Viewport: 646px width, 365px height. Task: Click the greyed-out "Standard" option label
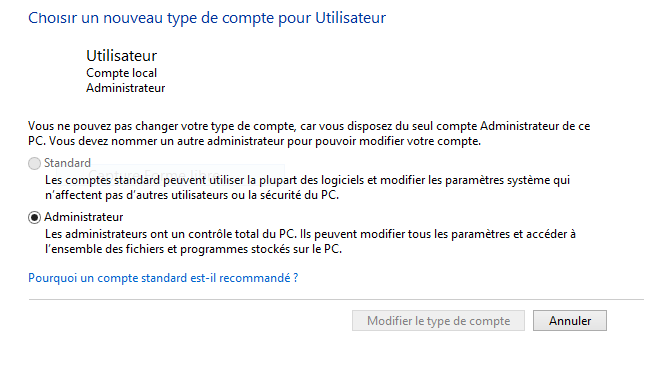(x=67, y=163)
